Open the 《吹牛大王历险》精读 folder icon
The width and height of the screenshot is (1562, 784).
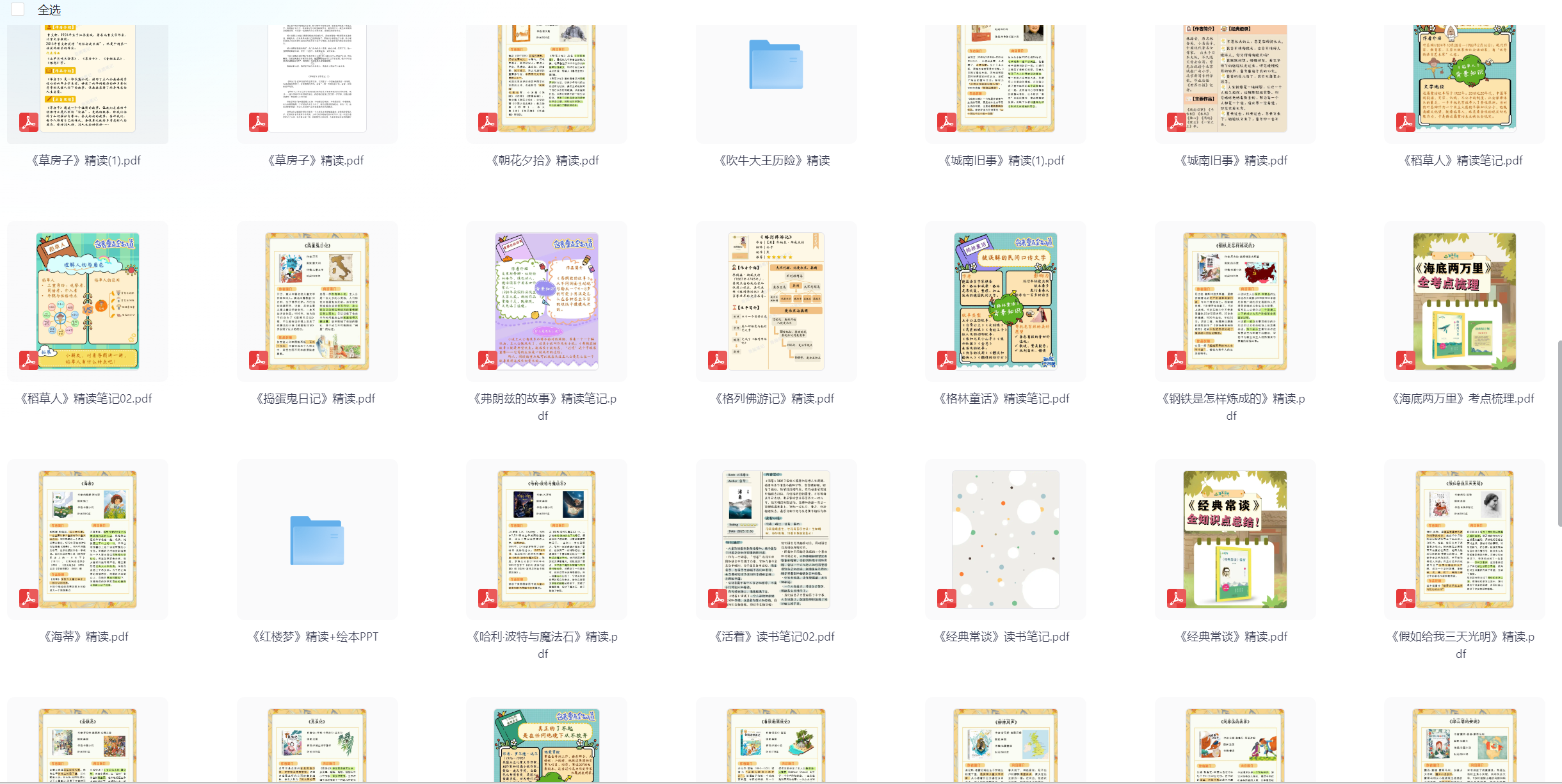tap(776, 64)
